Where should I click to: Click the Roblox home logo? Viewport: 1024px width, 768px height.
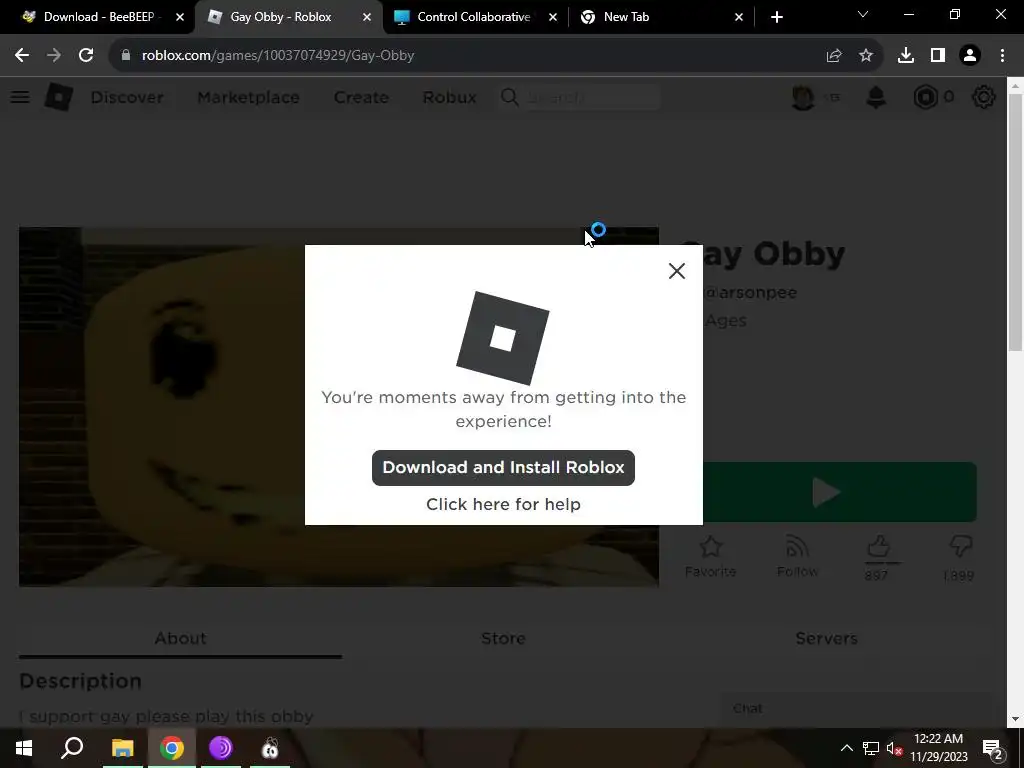click(59, 97)
